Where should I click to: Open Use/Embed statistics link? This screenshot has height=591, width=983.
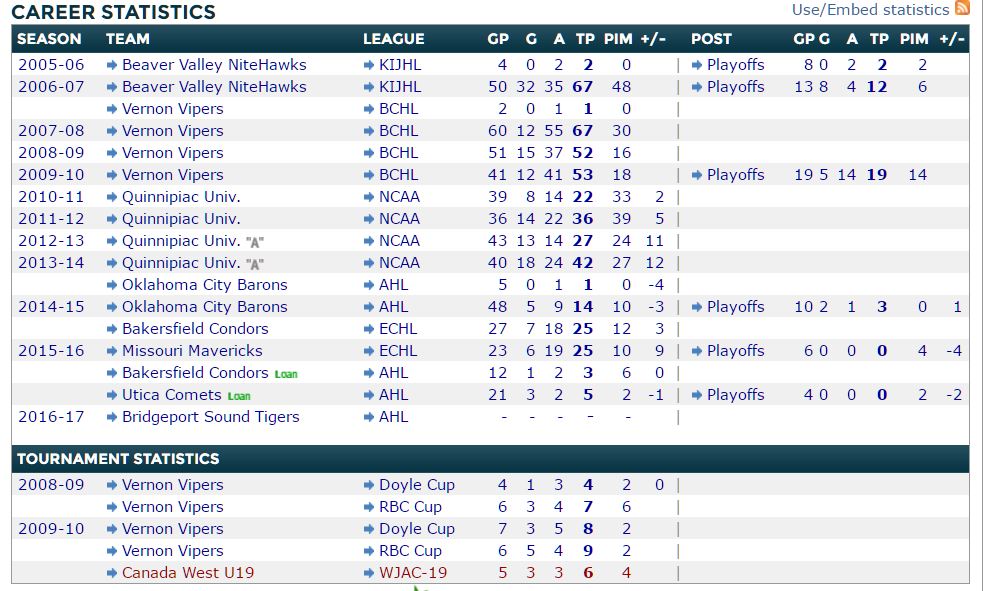(870, 10)
